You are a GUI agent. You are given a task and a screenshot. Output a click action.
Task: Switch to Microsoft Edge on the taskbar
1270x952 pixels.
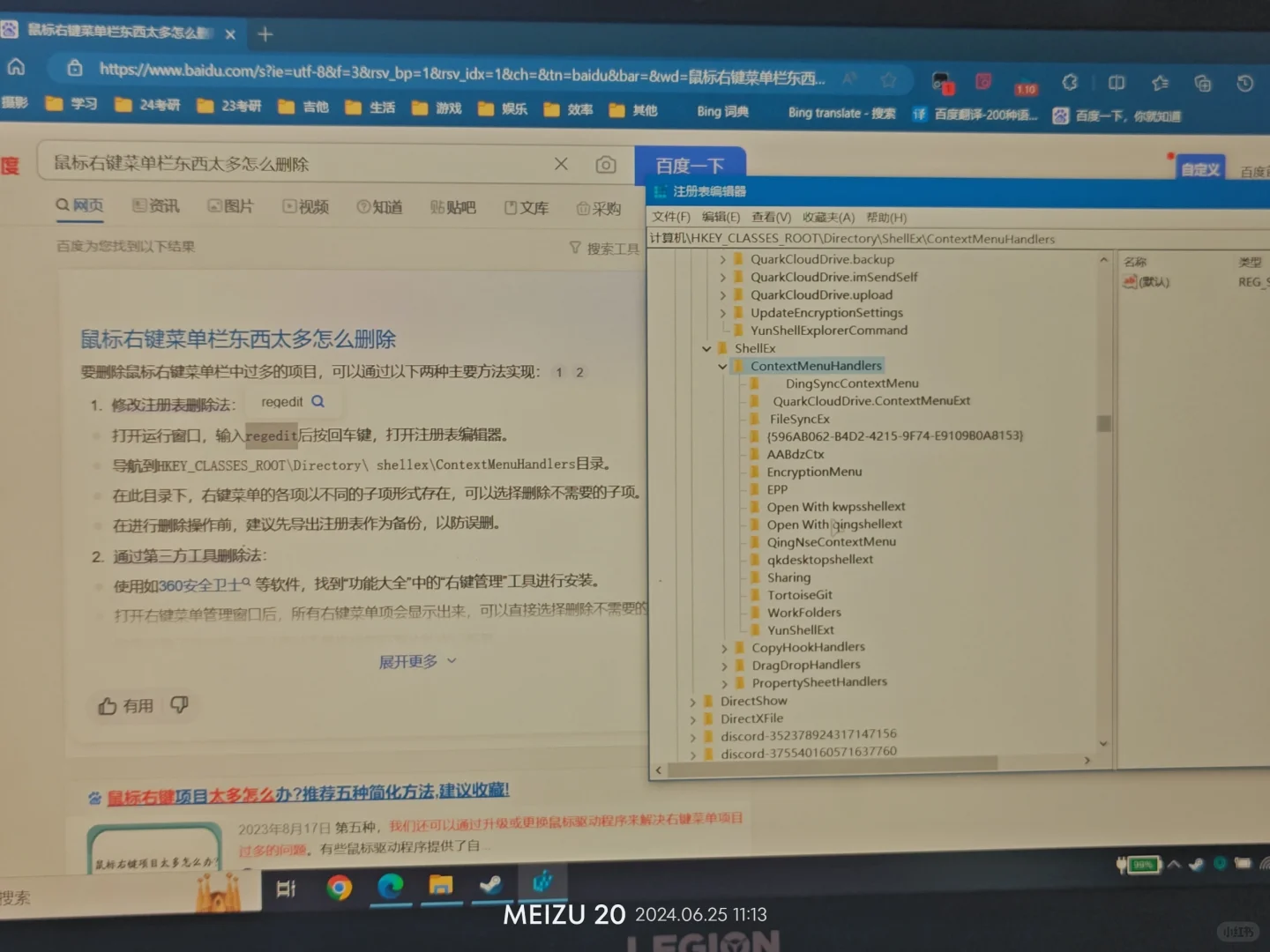pyautogui.click(x=390, y=886)
